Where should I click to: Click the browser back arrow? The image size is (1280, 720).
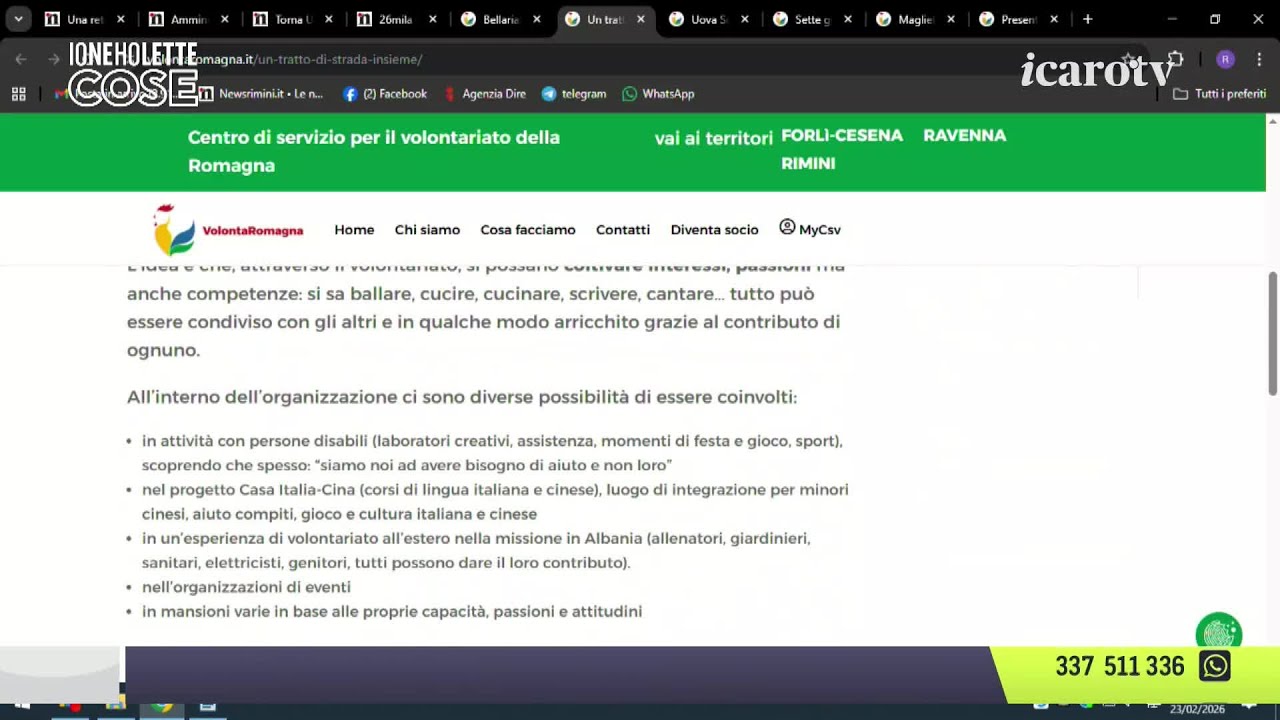(x=21, y=59)
